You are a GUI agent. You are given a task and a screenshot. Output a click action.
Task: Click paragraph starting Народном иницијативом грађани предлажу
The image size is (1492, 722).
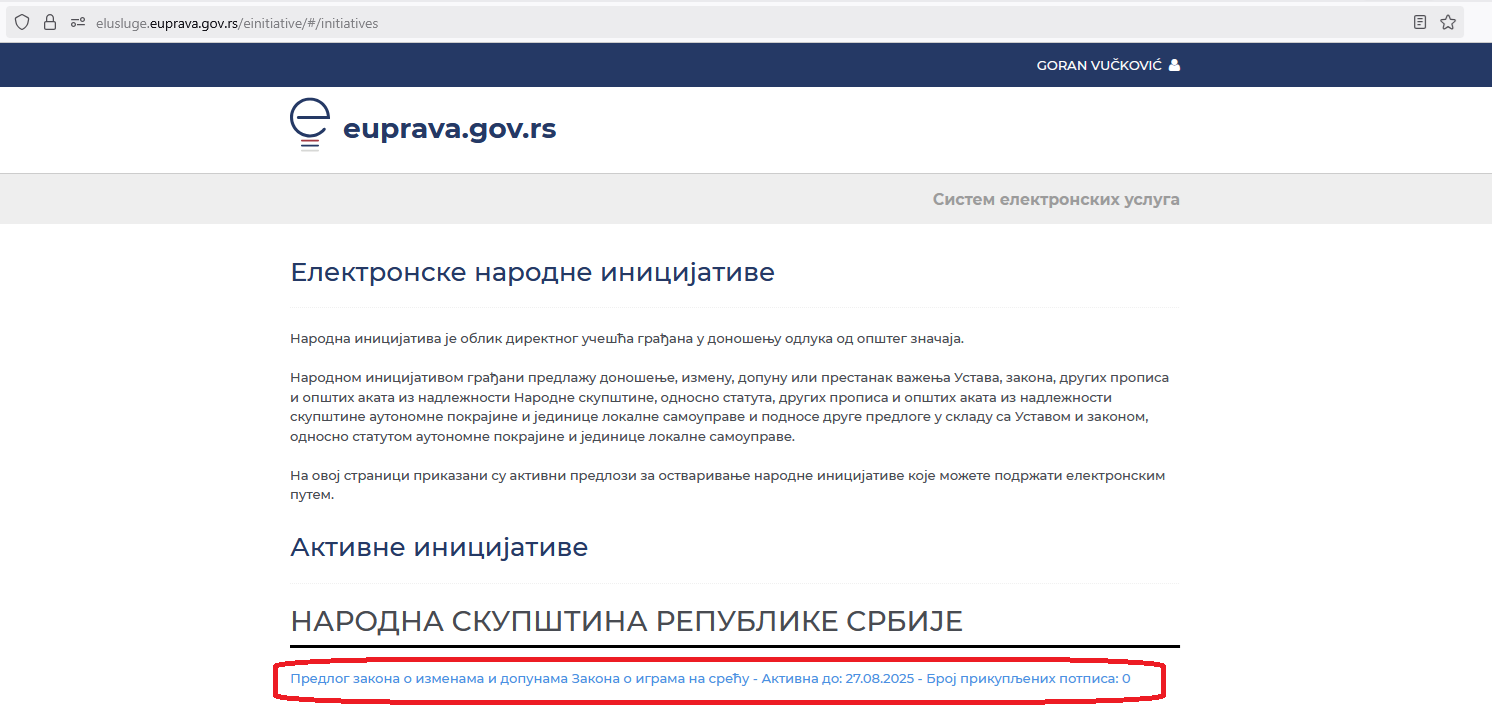(729, 407)
